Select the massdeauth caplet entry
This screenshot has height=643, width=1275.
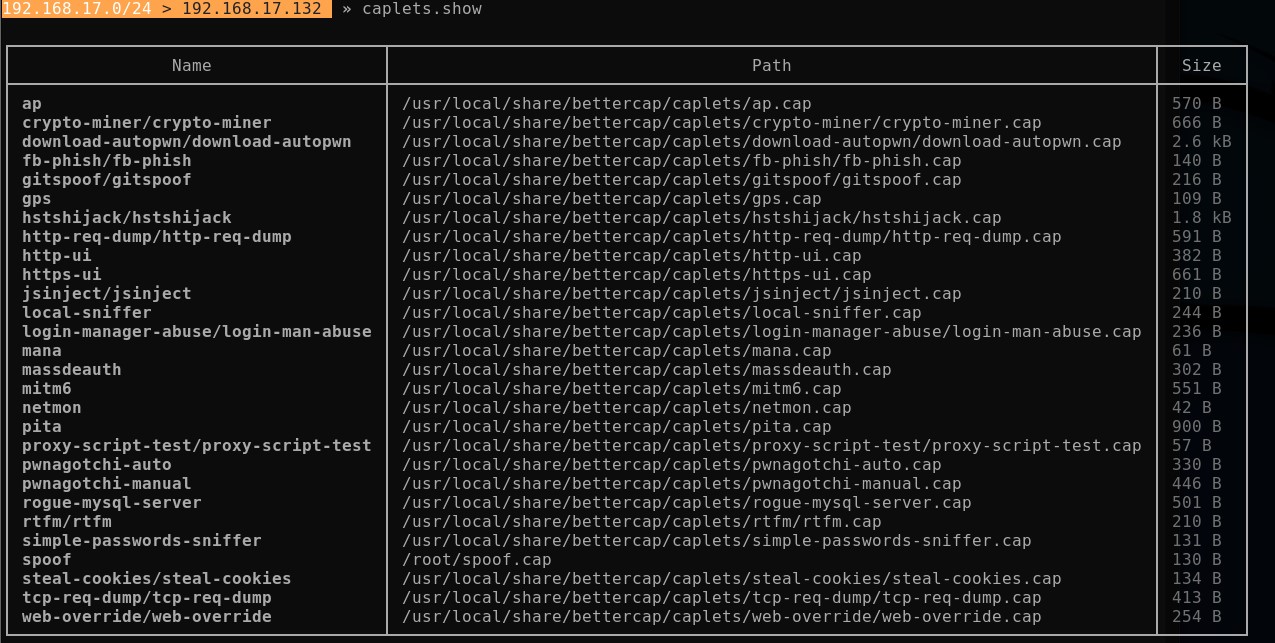point(71,370)
